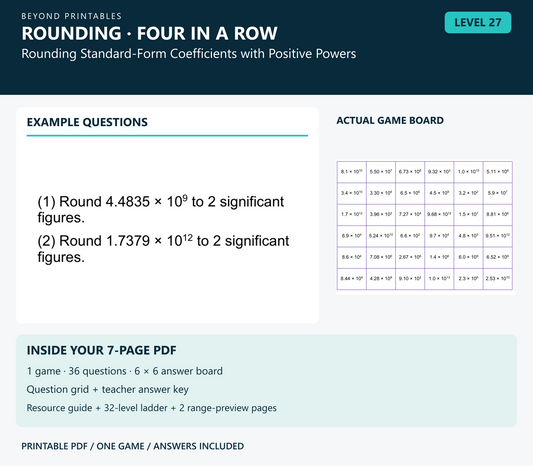Click the game board cell starting 4.5
The image size is (533, 466).
[x=439, y=193]
